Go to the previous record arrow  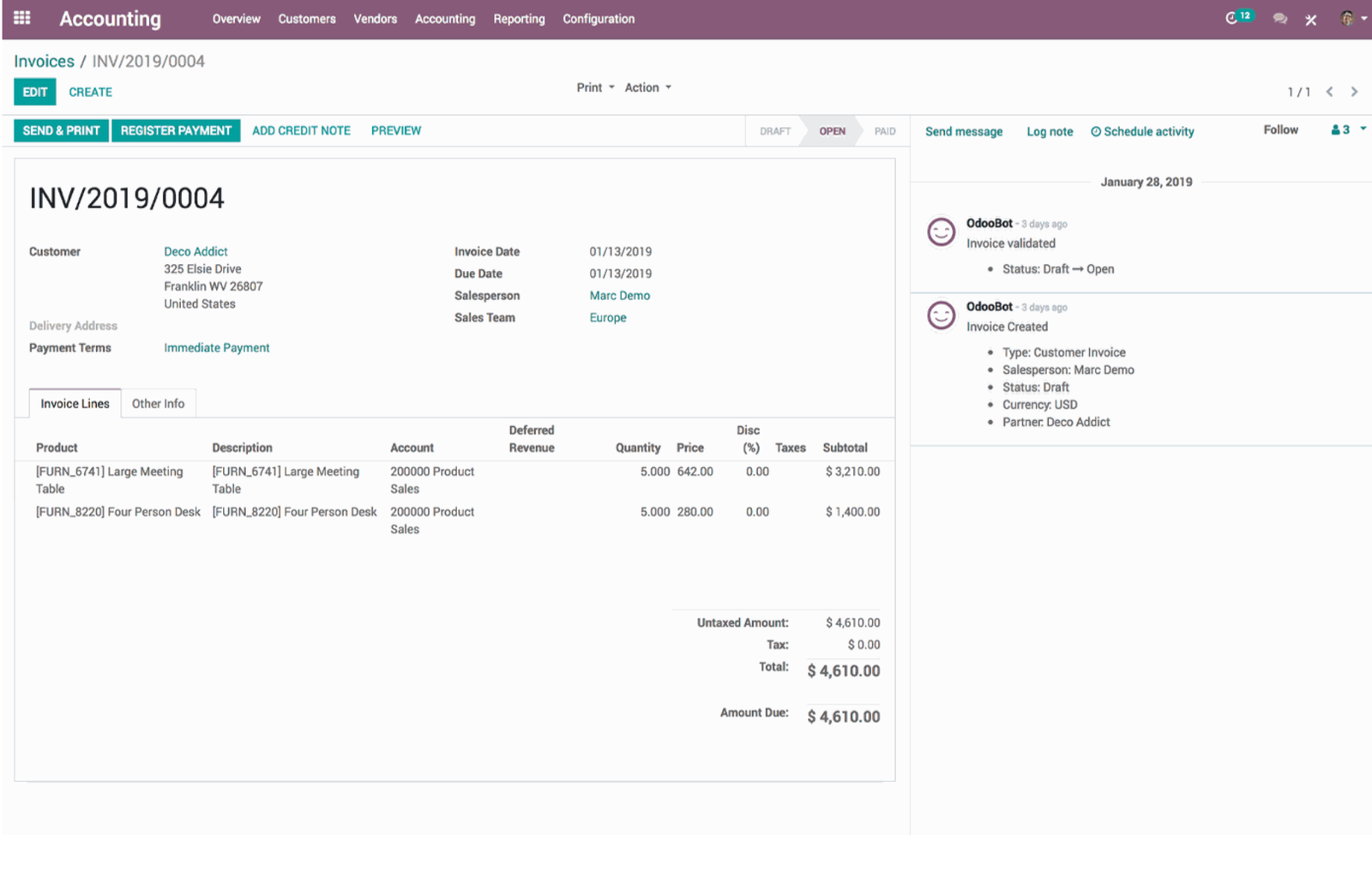point(1329,92)
